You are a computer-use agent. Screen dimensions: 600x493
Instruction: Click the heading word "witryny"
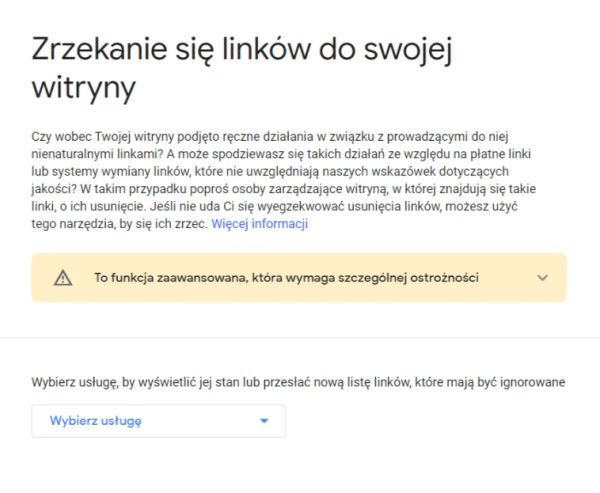click(84, 89)
